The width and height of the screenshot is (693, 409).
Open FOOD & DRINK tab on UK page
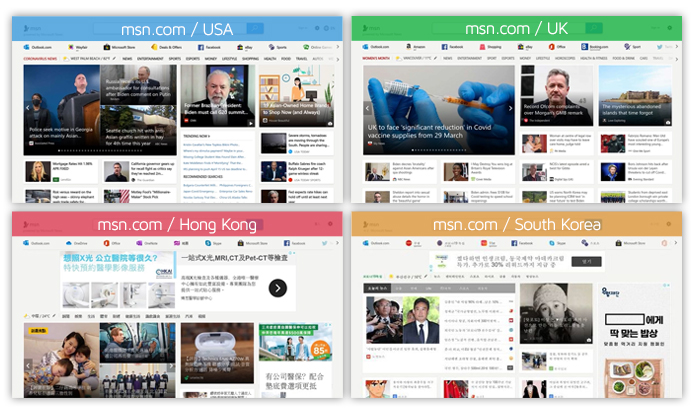(x=623, y=58)
